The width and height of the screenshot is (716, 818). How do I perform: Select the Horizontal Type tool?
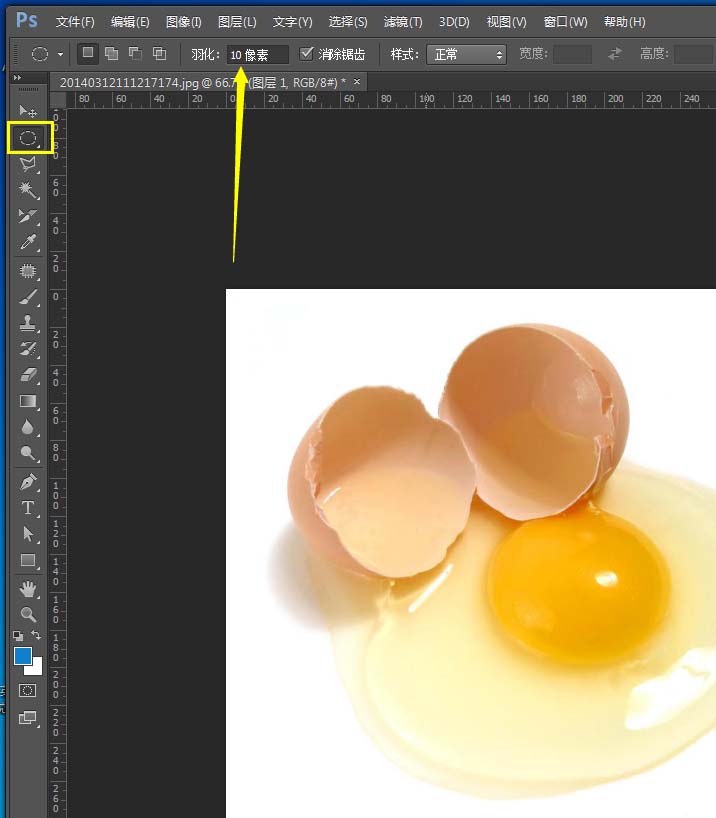coord(28,508)
